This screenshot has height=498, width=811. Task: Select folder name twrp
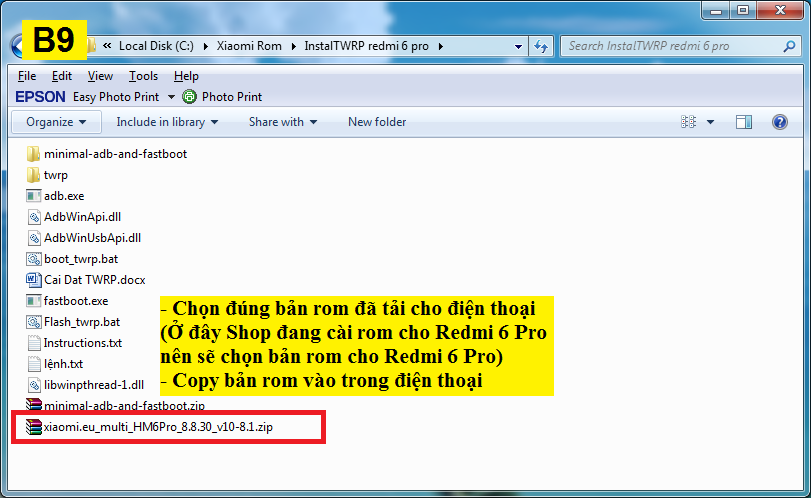(56, 175)
